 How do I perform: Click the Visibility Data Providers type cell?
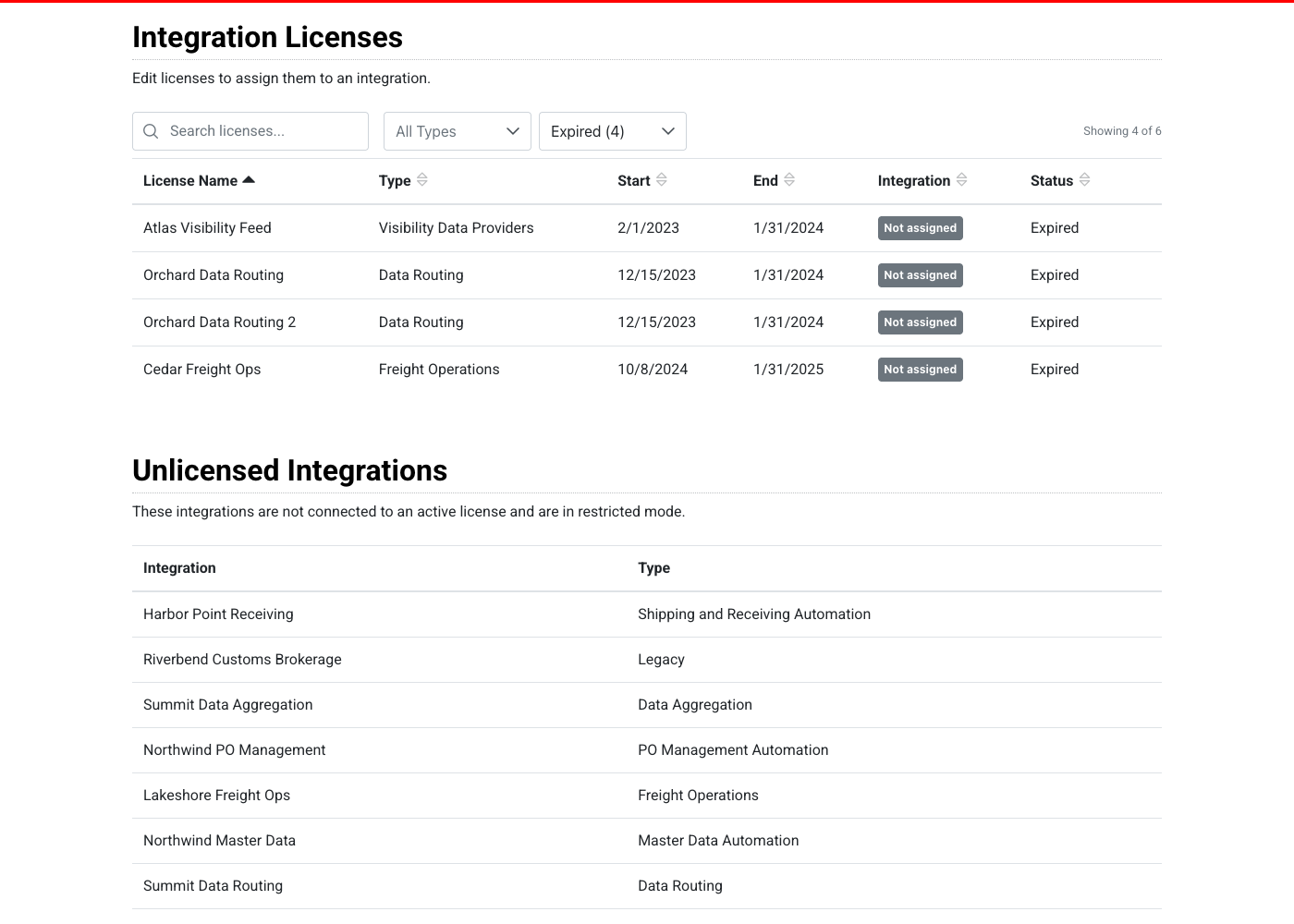[x=457, y=228]
